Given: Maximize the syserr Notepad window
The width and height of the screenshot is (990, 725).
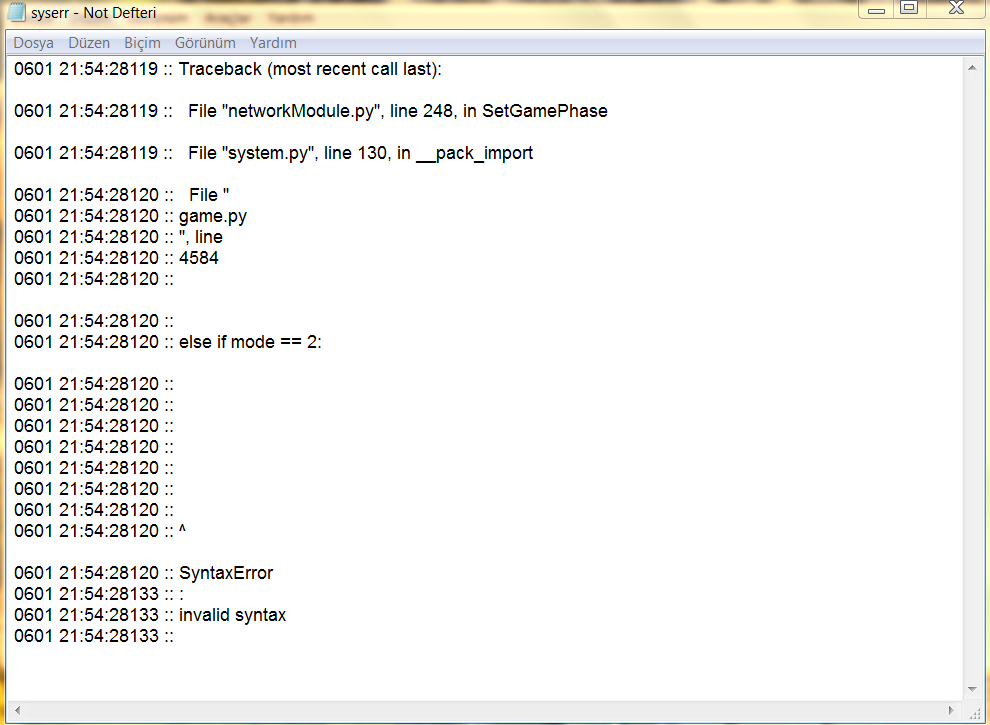Looking at the screenshot, I should tap(909, 8).
